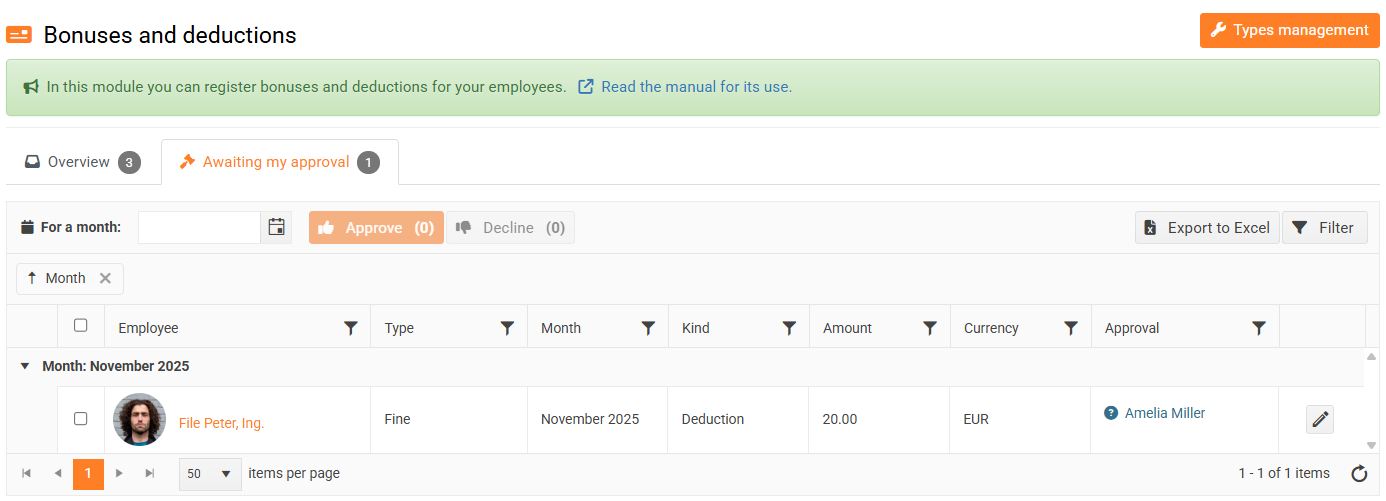Edit the File Peter fine record

coord(1320,420)
